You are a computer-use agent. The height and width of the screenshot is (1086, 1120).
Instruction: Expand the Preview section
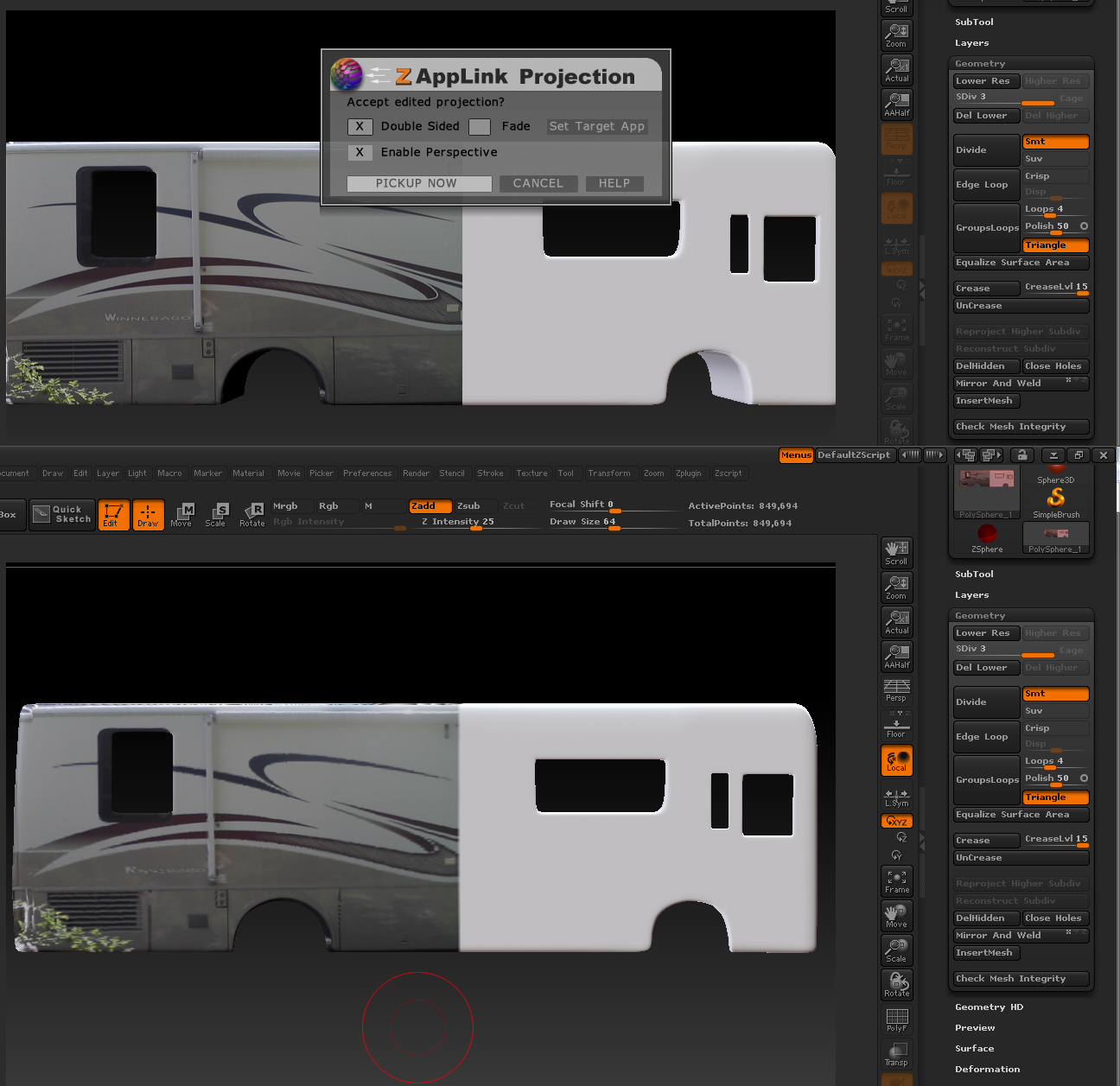(975, 1028)
